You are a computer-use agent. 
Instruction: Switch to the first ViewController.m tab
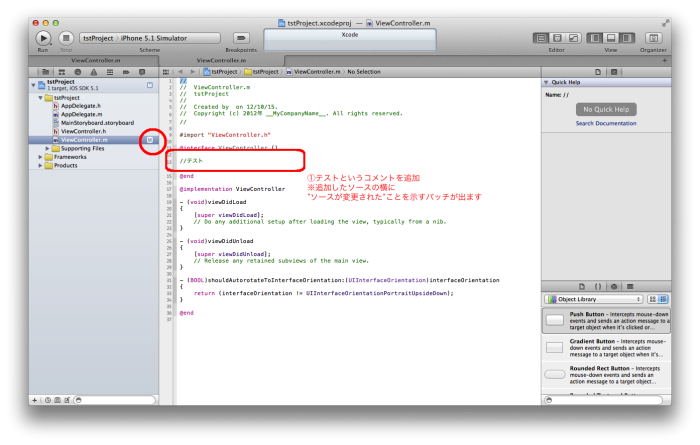(95, 60)
